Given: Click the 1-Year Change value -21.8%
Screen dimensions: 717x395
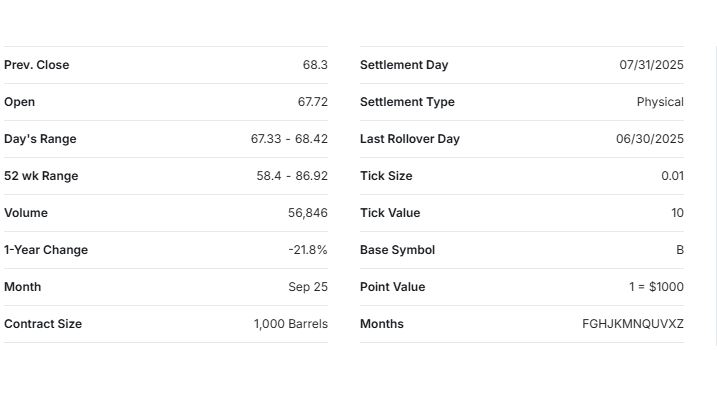Looking at the screenshot, I should [x=308, y=250].
